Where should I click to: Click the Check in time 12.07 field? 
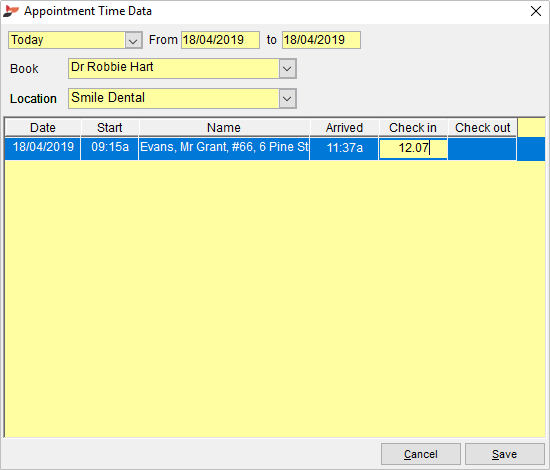coord(413,148)
